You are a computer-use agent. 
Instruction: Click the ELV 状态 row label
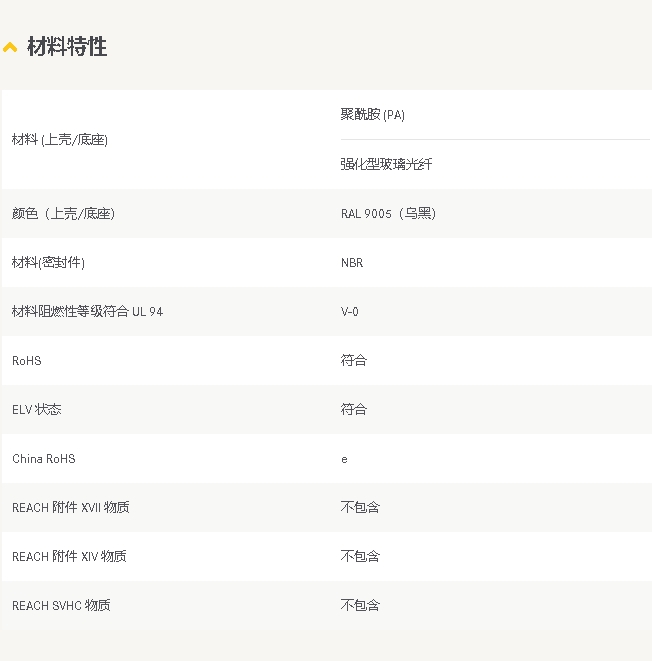click(37, 410)
